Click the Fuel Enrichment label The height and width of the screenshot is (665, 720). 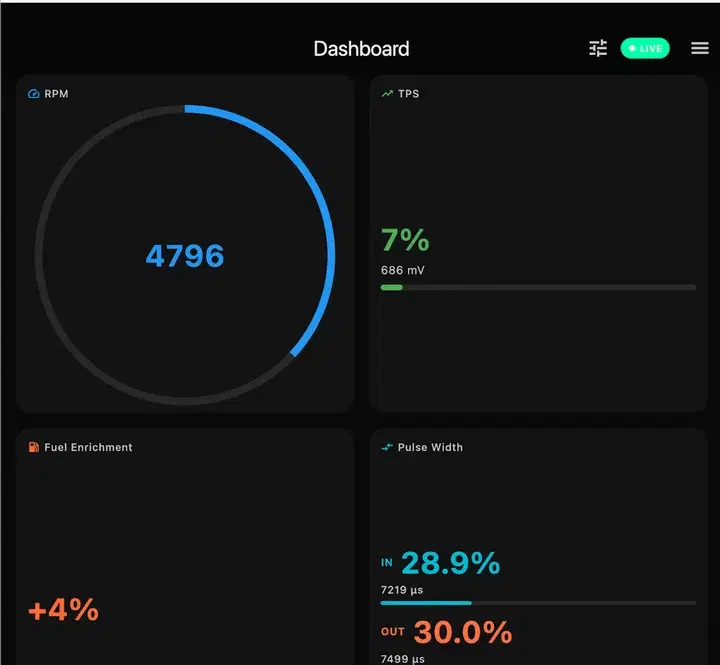point(88,447)
